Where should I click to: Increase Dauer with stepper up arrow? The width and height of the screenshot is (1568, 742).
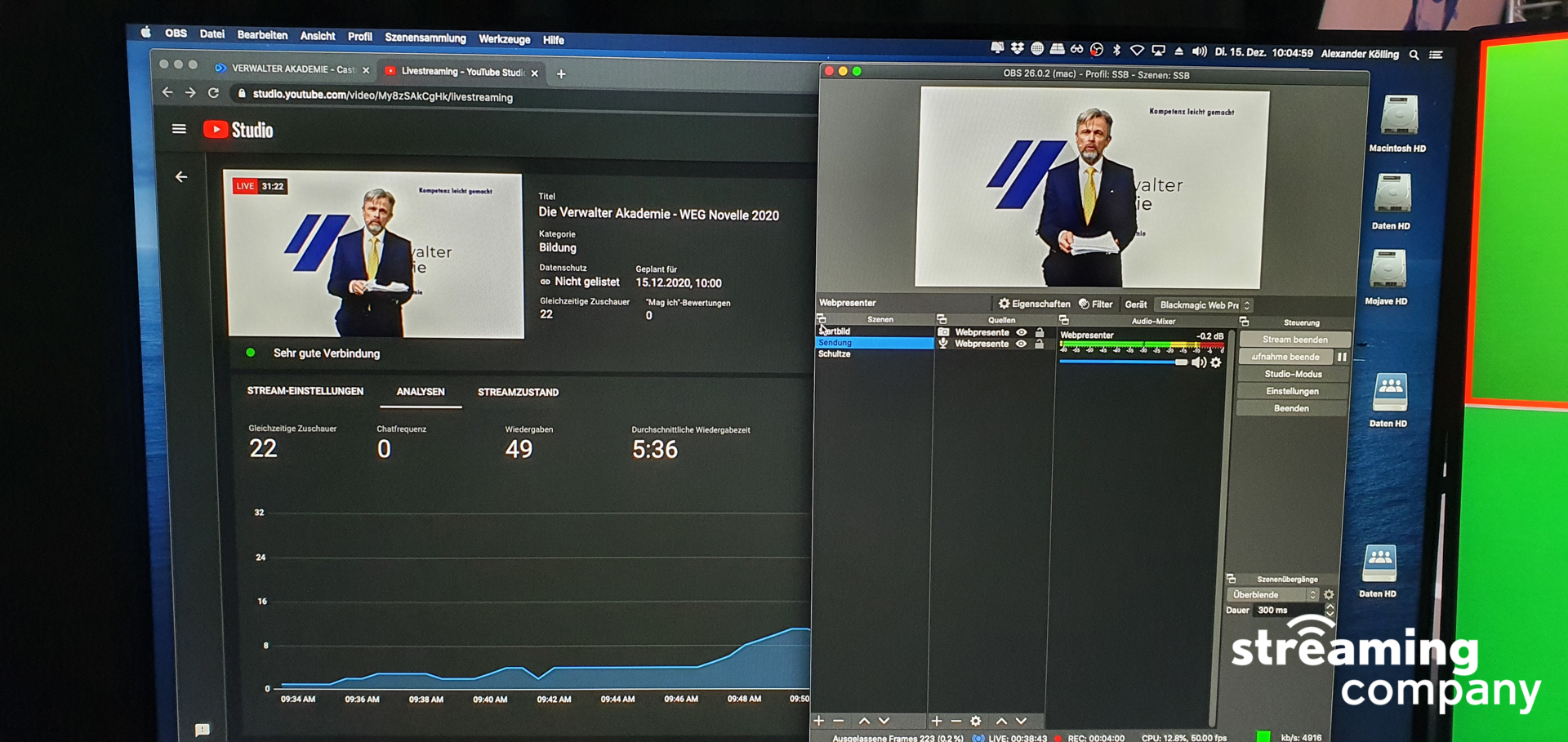tap(1330, 606)
